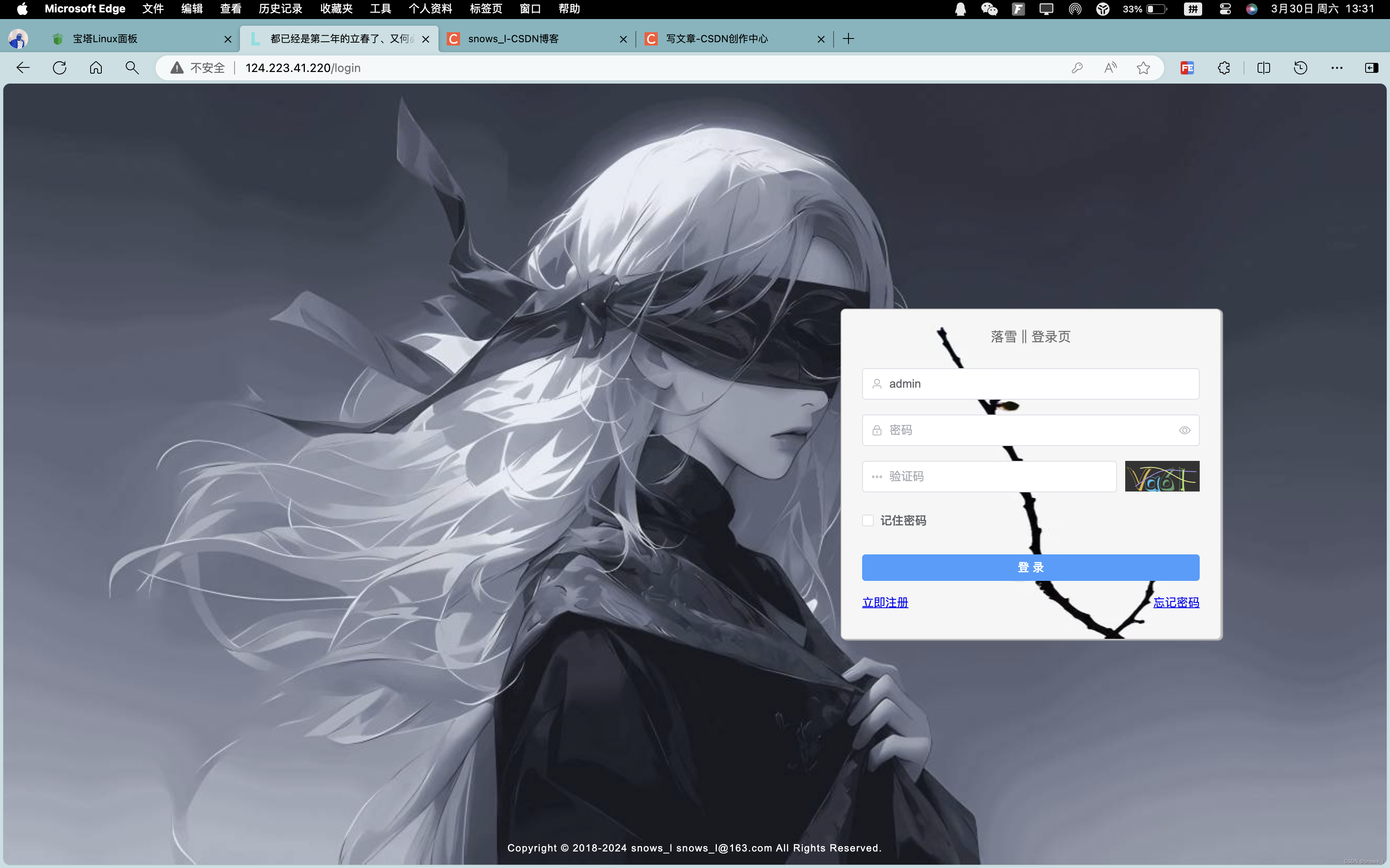Open the Apple menu
The image size is (1390, 868).
click(22, 9)
